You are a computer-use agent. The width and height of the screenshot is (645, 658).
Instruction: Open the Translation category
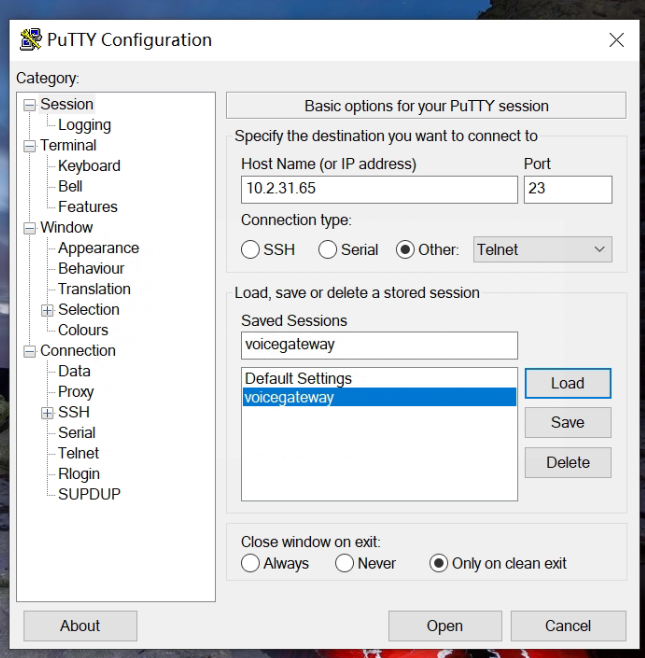coord(94,289)
